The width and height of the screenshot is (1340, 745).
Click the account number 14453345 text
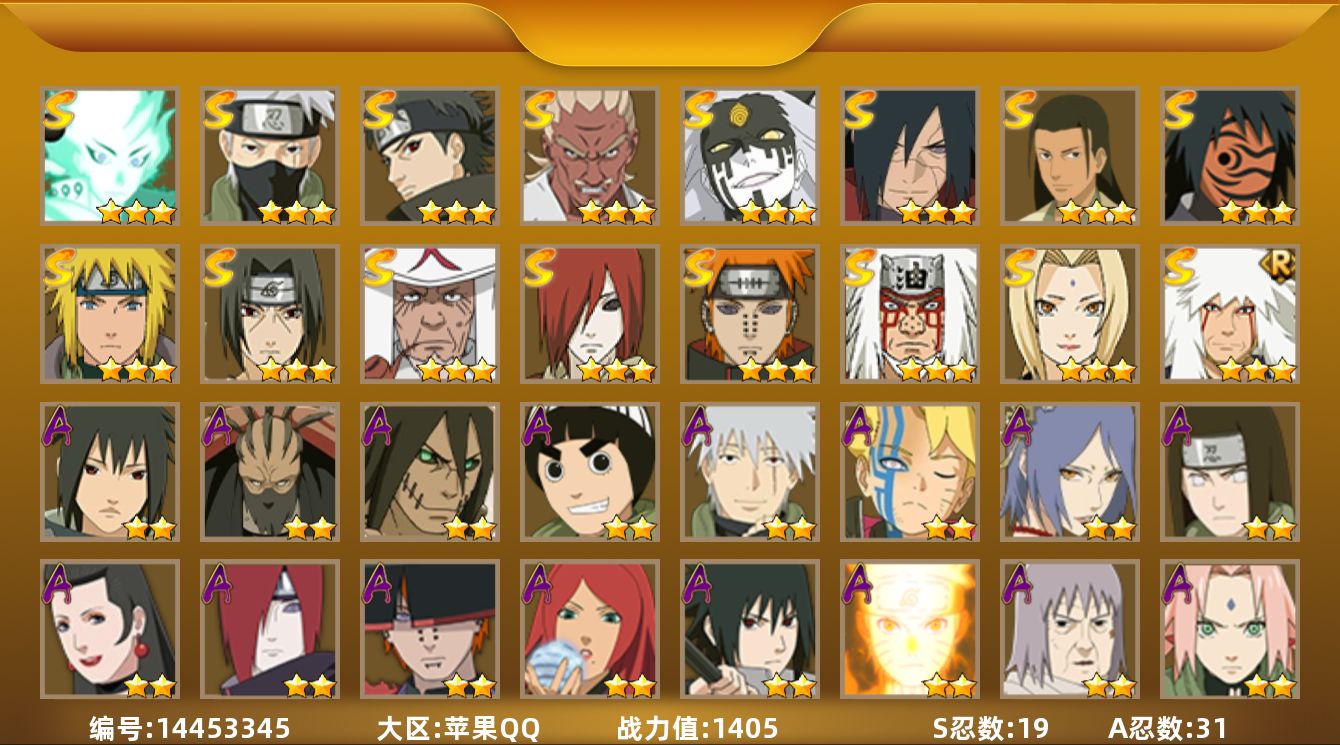[189, 728]
